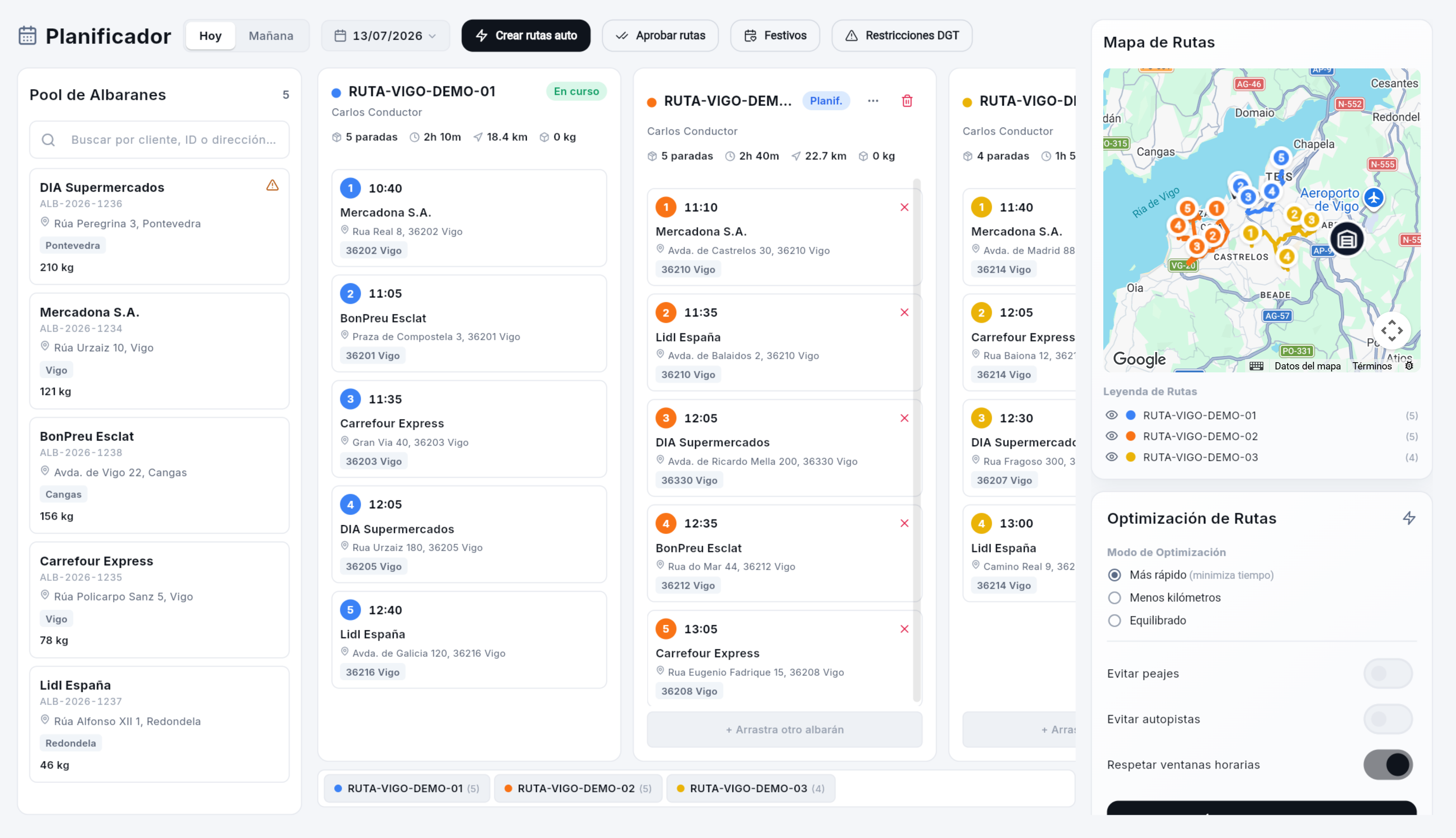Click the location pin for Rúa Urzaiz 10, Vigo

point(45,347)
